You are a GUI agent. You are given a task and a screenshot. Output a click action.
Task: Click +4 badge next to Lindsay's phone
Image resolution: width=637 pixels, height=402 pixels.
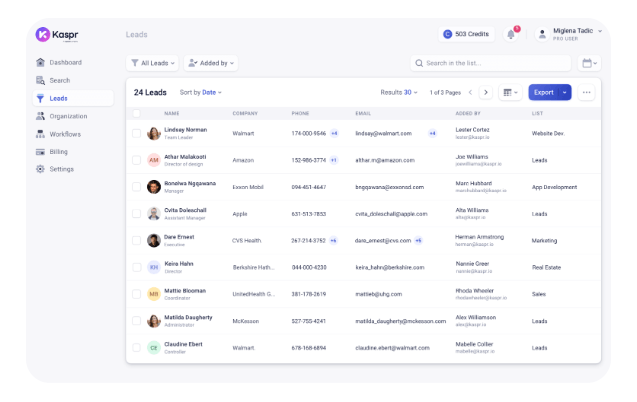[x=334, y=133]
